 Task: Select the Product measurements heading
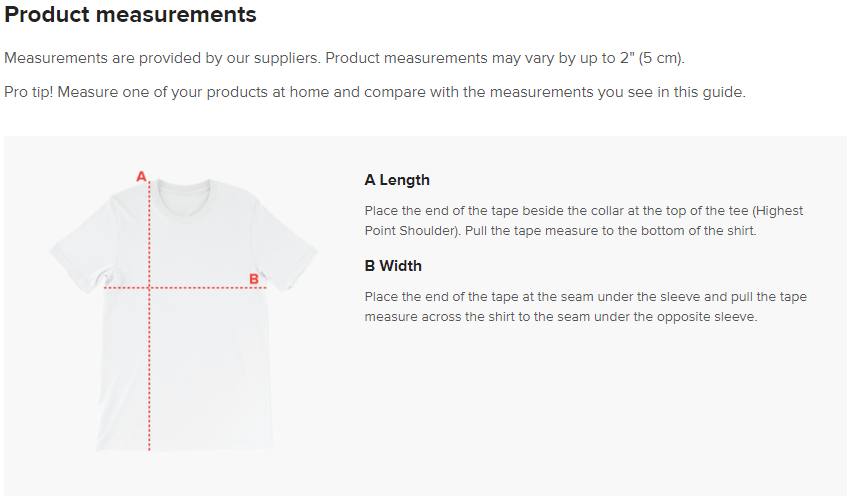[x=131, y=15]
